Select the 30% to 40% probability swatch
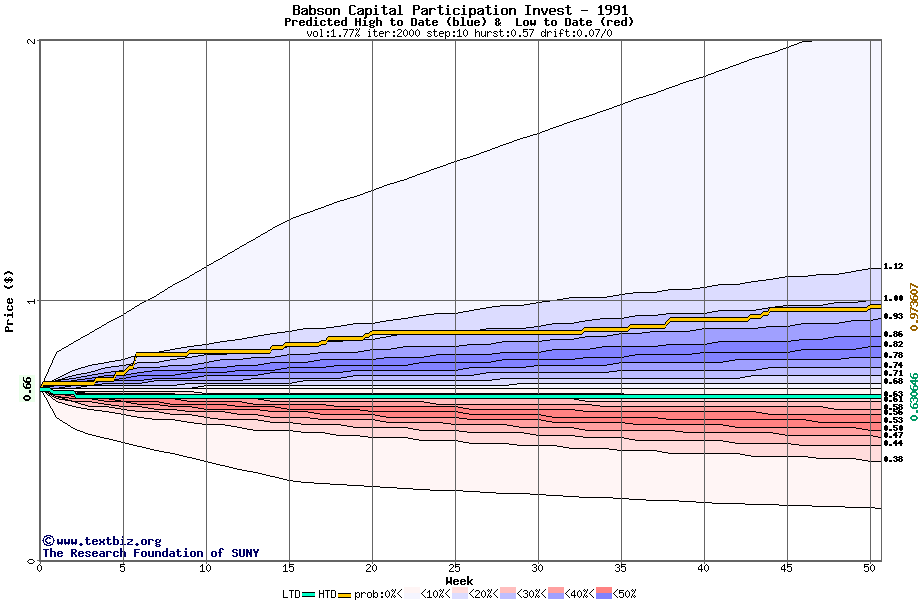Screen dimensions: 920x600 pos(556,594)
